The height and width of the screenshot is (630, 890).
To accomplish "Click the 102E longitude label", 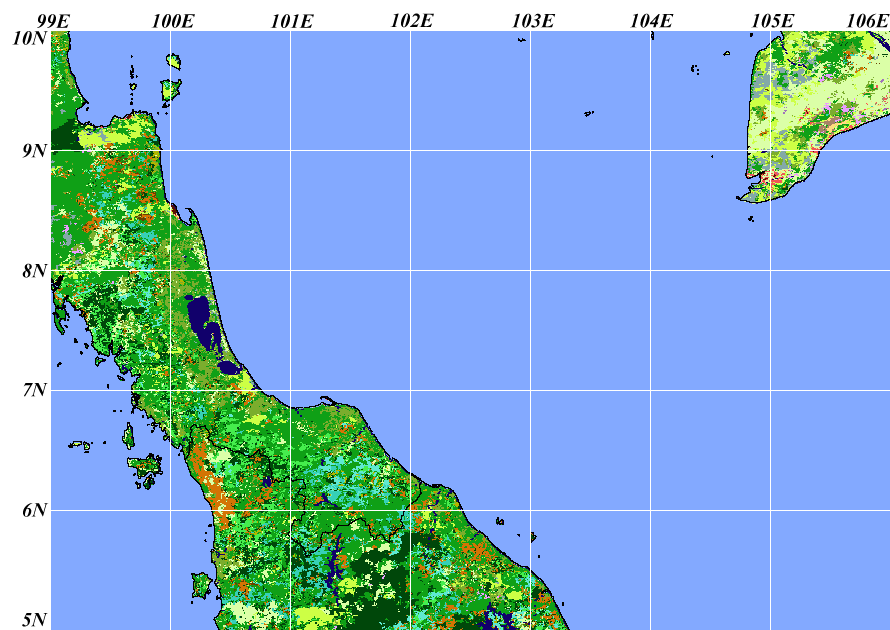I will pos(412,22).
